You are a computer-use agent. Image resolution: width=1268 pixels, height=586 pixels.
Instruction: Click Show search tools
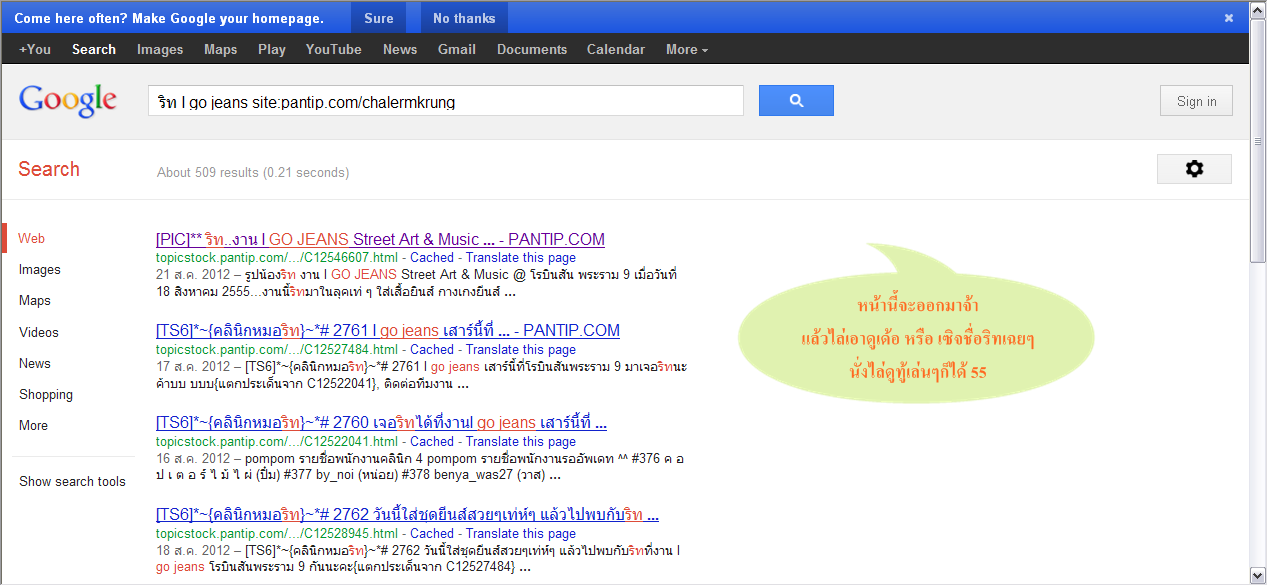pyautogui.click(x=72, y=481)
